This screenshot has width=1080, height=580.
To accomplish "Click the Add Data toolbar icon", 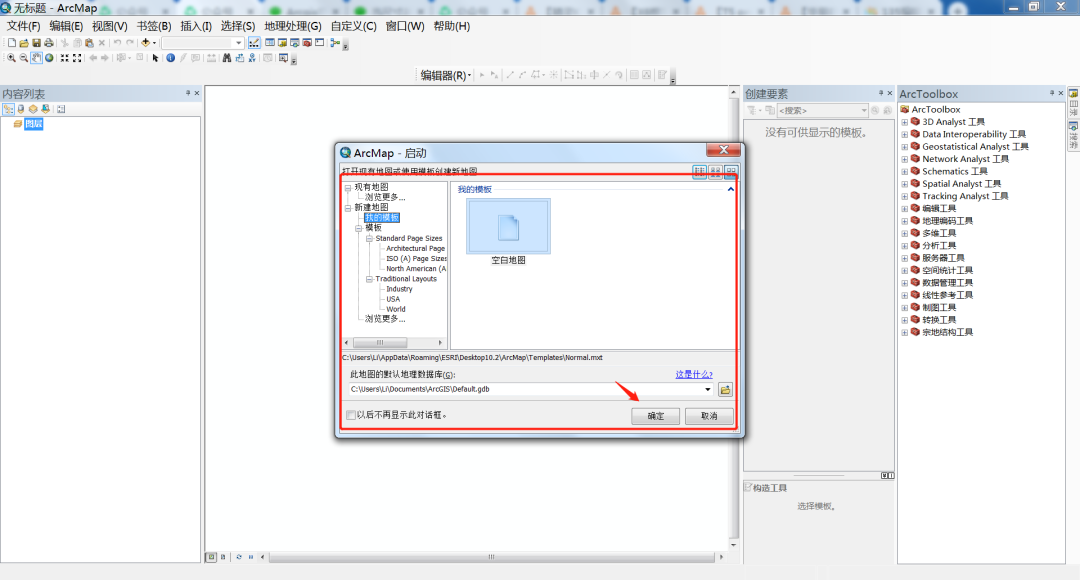I will 146,43.
